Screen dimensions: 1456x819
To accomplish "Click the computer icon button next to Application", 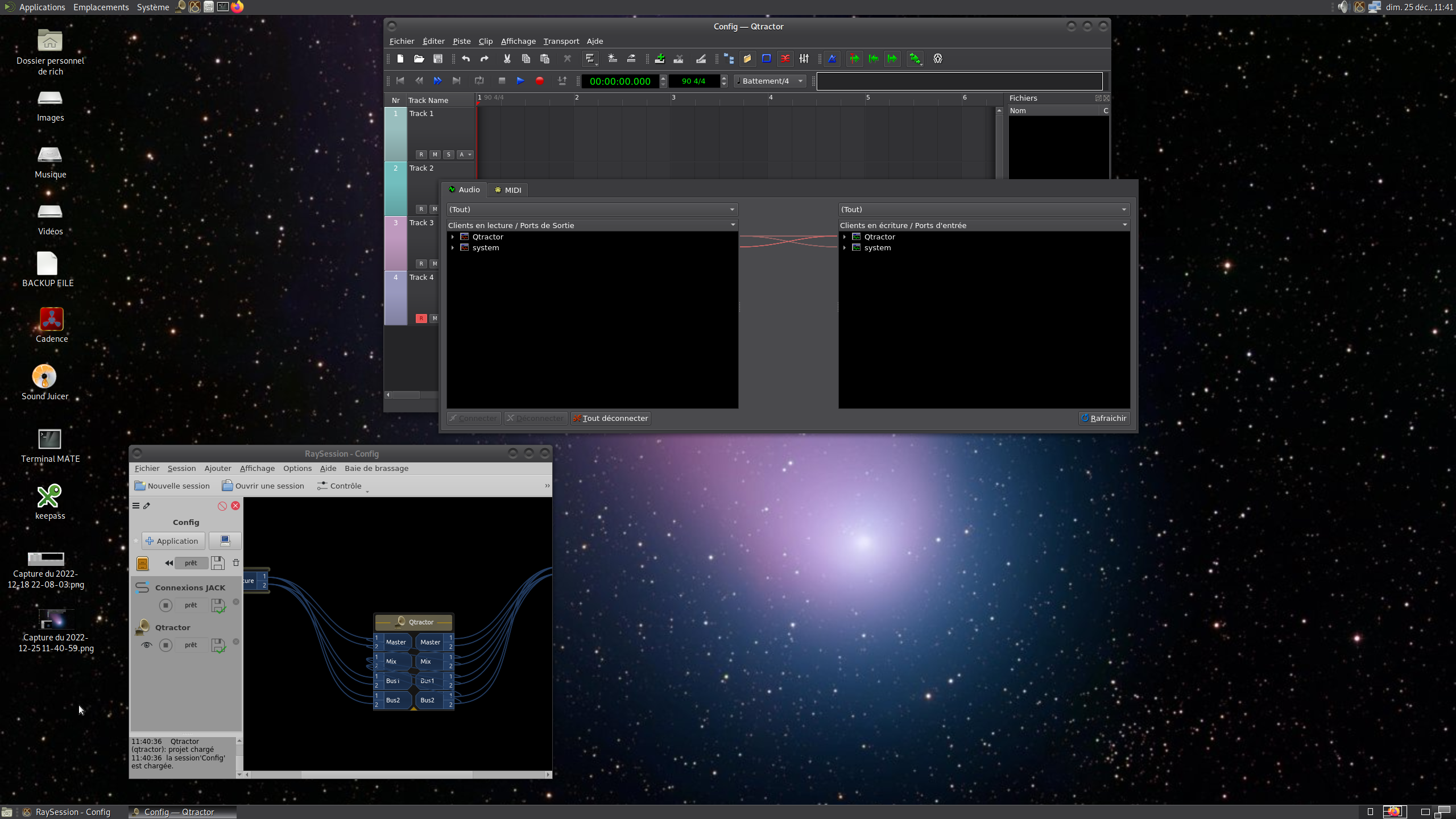I will coord(225,541).
